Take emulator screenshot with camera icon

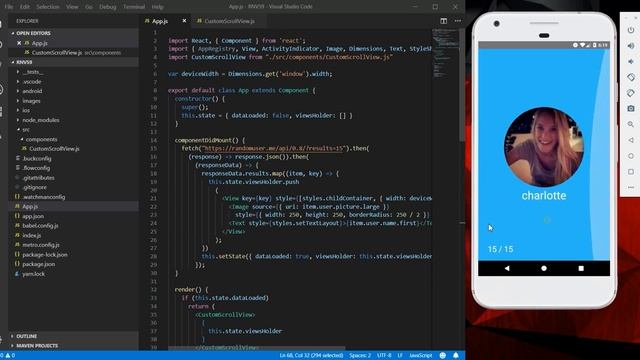tap(631, 109)
